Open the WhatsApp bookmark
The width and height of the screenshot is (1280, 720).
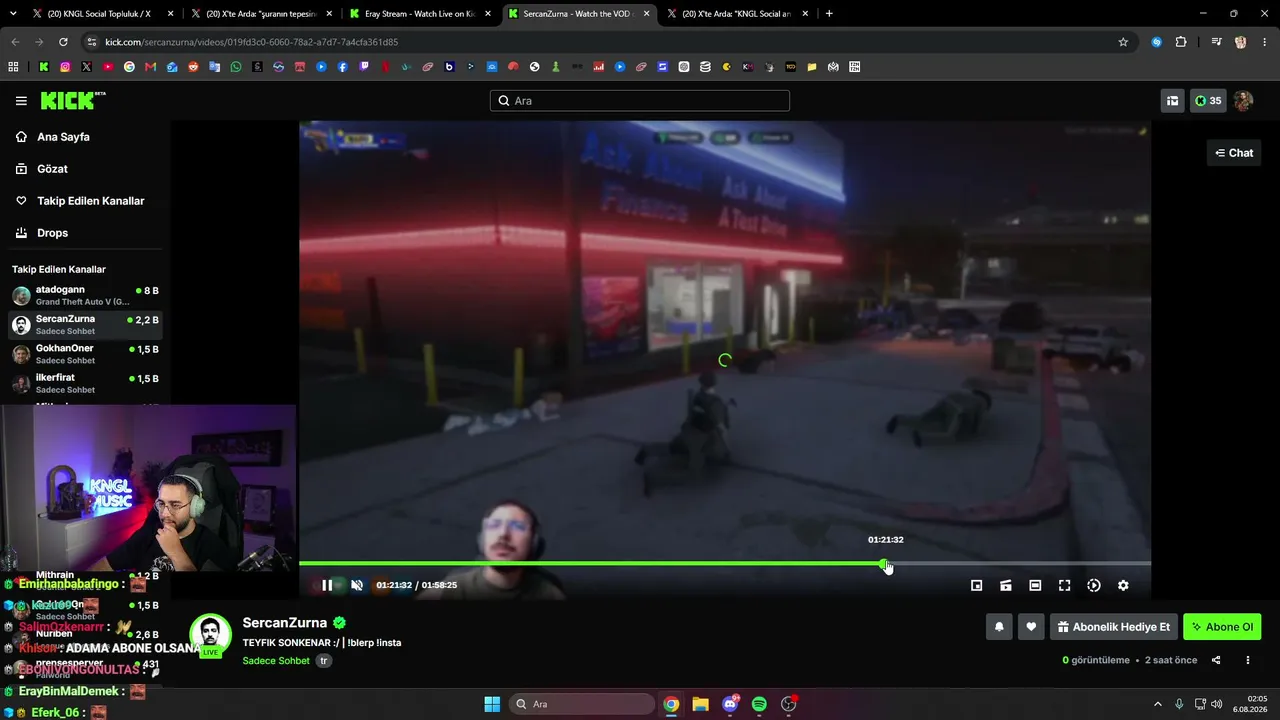(236, 67)
